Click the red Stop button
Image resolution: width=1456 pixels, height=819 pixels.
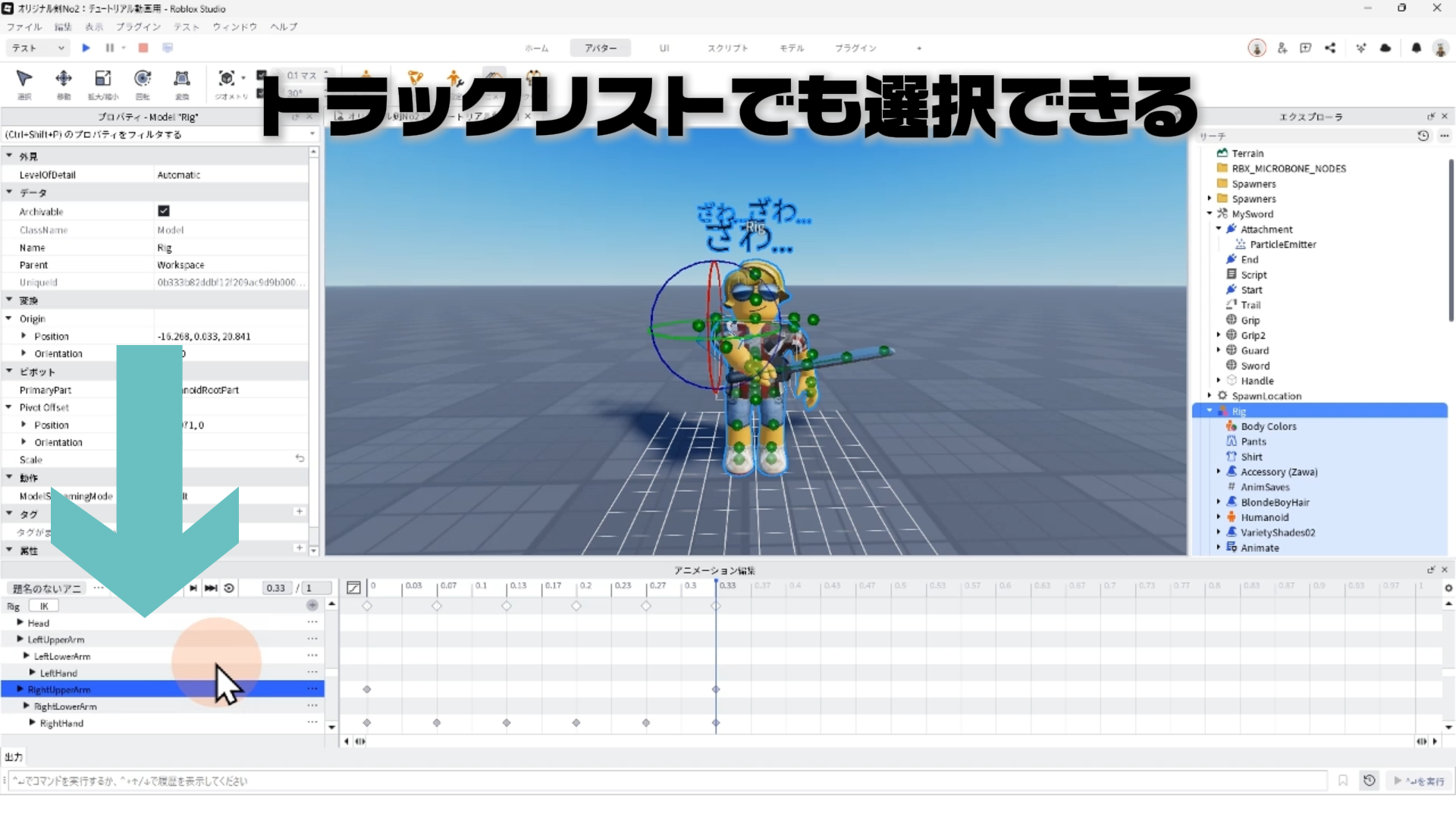[143, 48]
